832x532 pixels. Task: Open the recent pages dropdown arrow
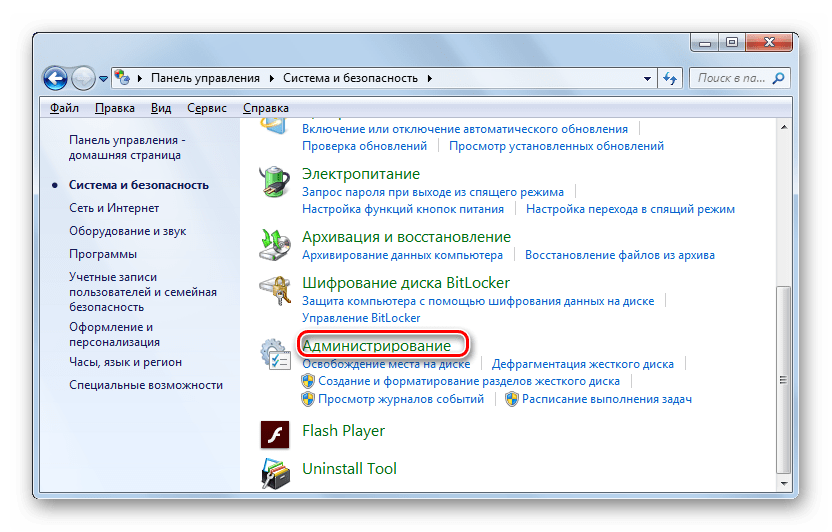tap(103, 79)
